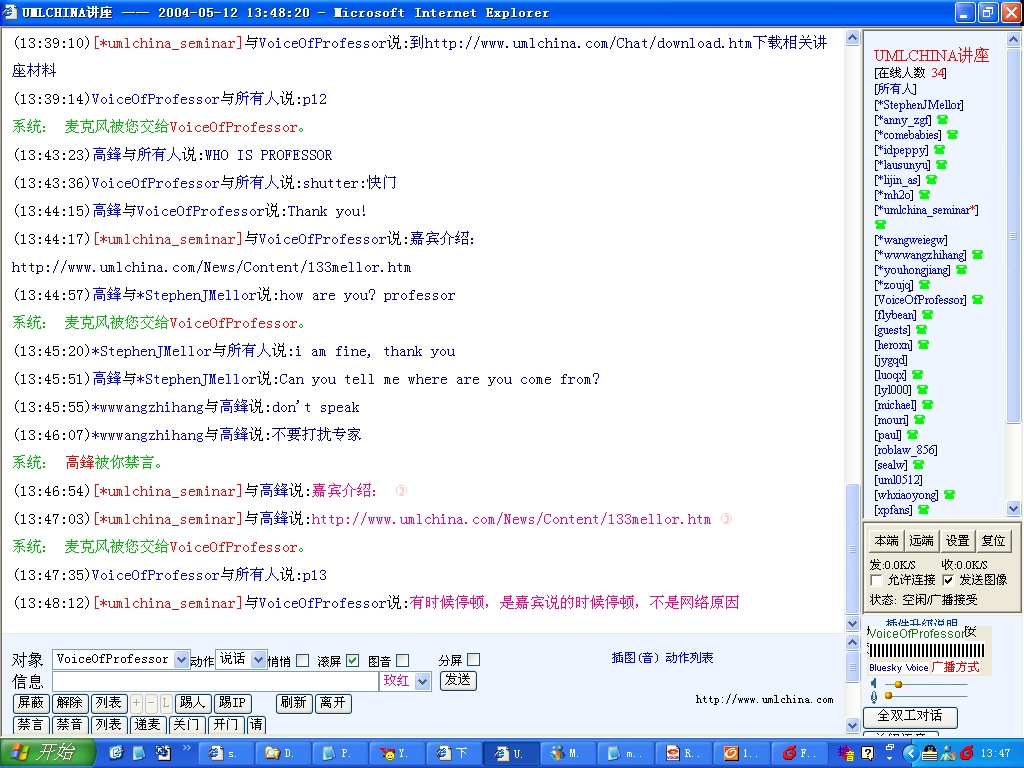Click the 踢人 kick user button

193,703
